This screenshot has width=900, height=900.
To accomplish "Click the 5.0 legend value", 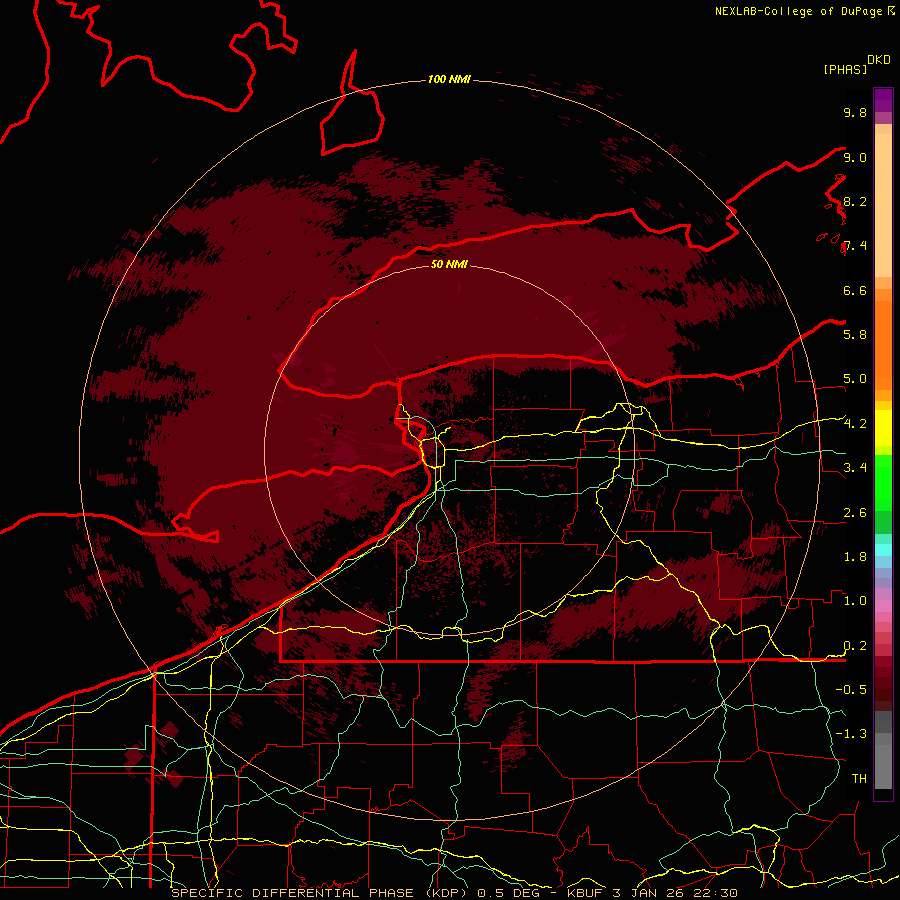I will [x=855, y=379].
